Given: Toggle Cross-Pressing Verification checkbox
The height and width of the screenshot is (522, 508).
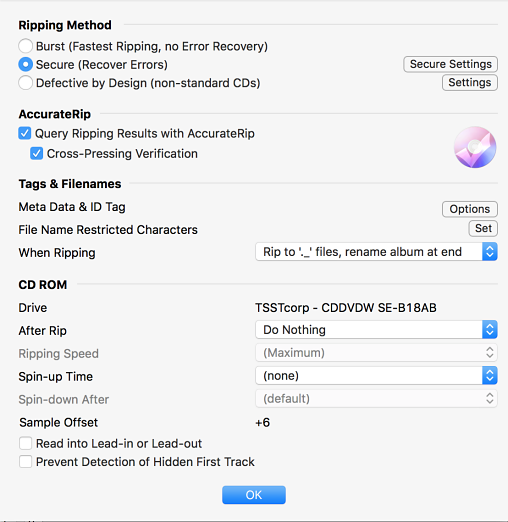Looking at the screenshot, I should (37, 154).
